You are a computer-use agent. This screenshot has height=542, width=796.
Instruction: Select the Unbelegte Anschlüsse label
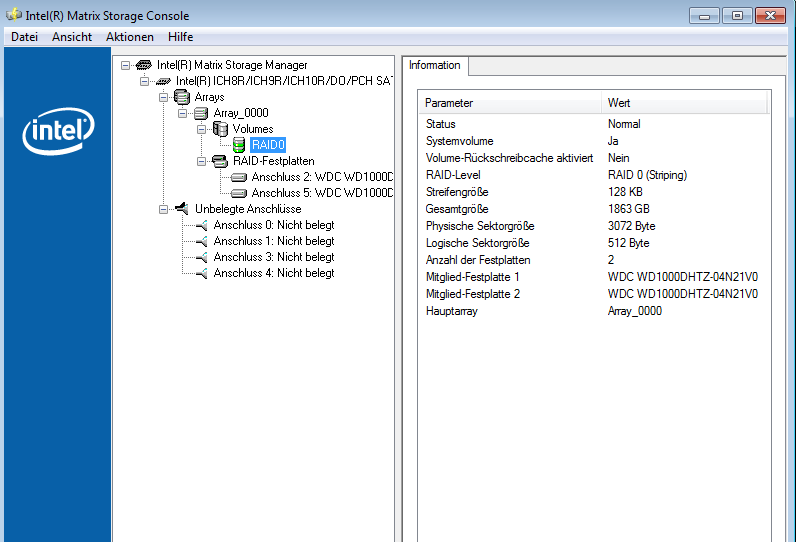248,209
